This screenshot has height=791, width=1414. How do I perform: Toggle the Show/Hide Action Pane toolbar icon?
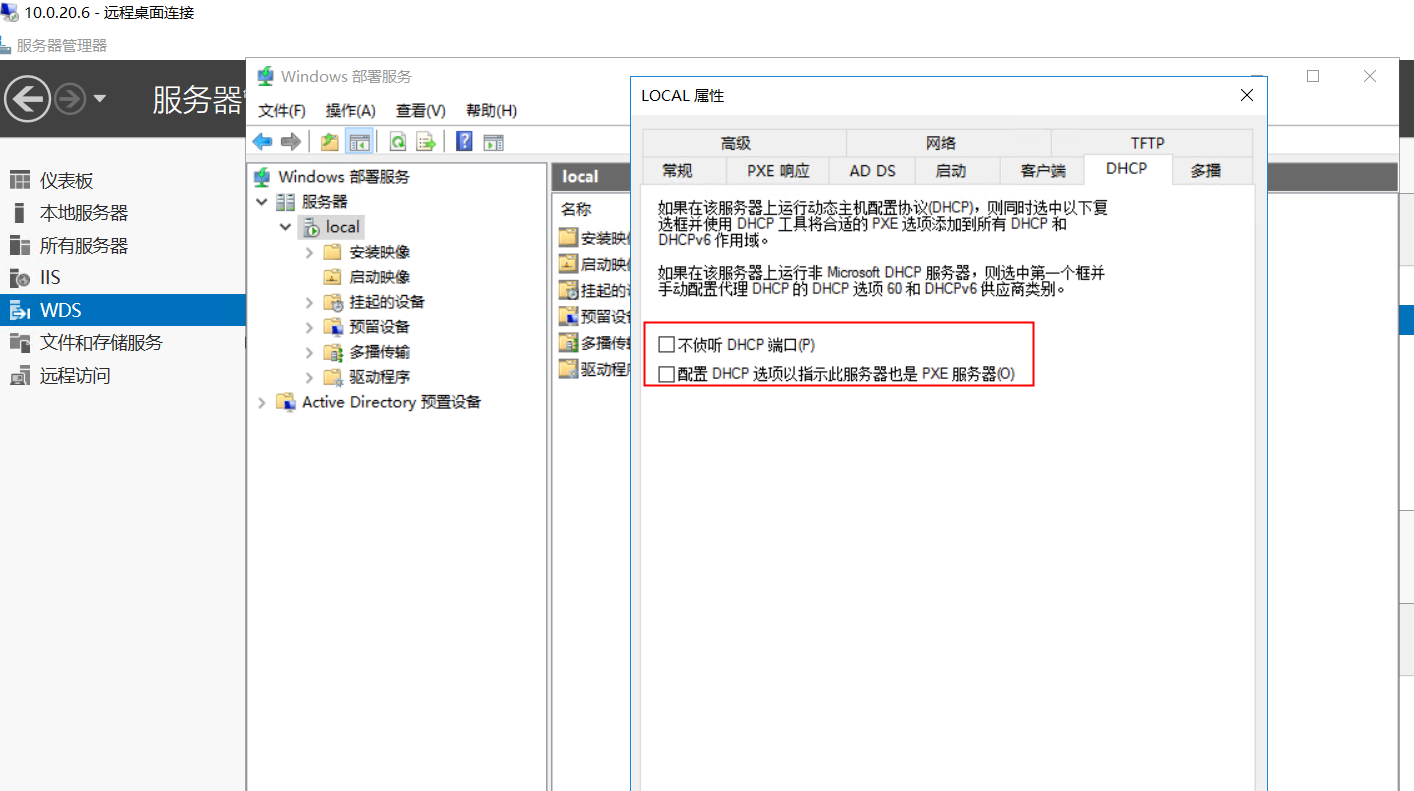pyautogui.click(x=493, y=142)
